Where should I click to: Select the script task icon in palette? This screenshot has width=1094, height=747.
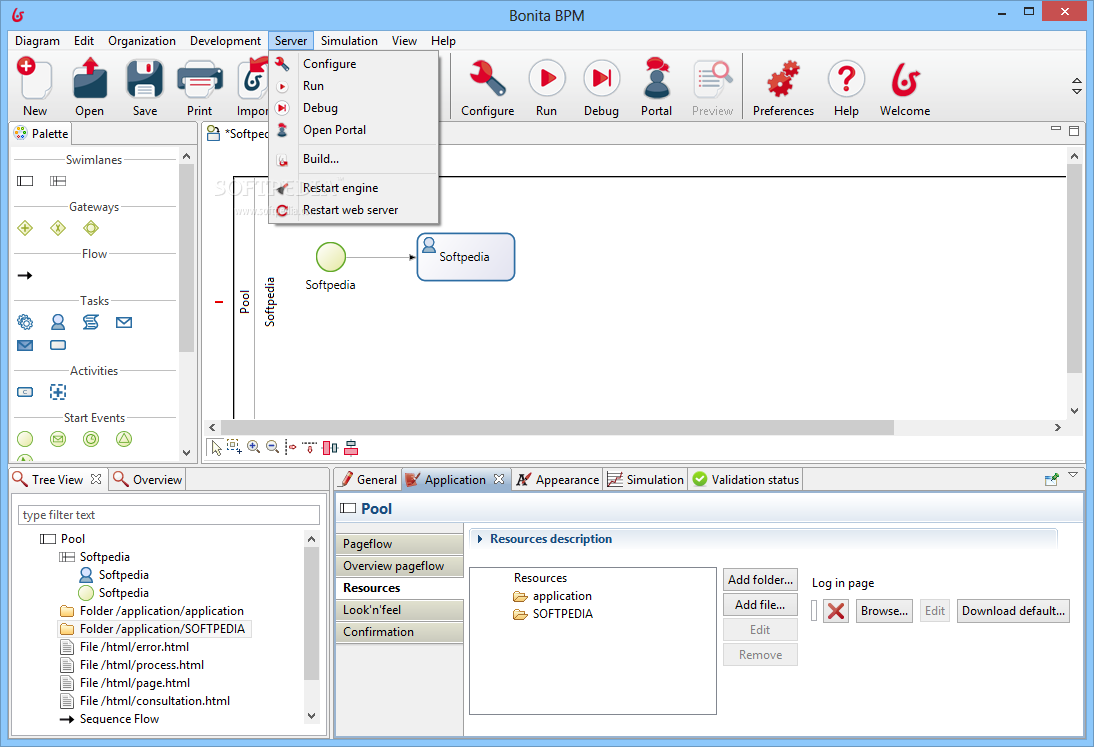(x=91, y=322)
